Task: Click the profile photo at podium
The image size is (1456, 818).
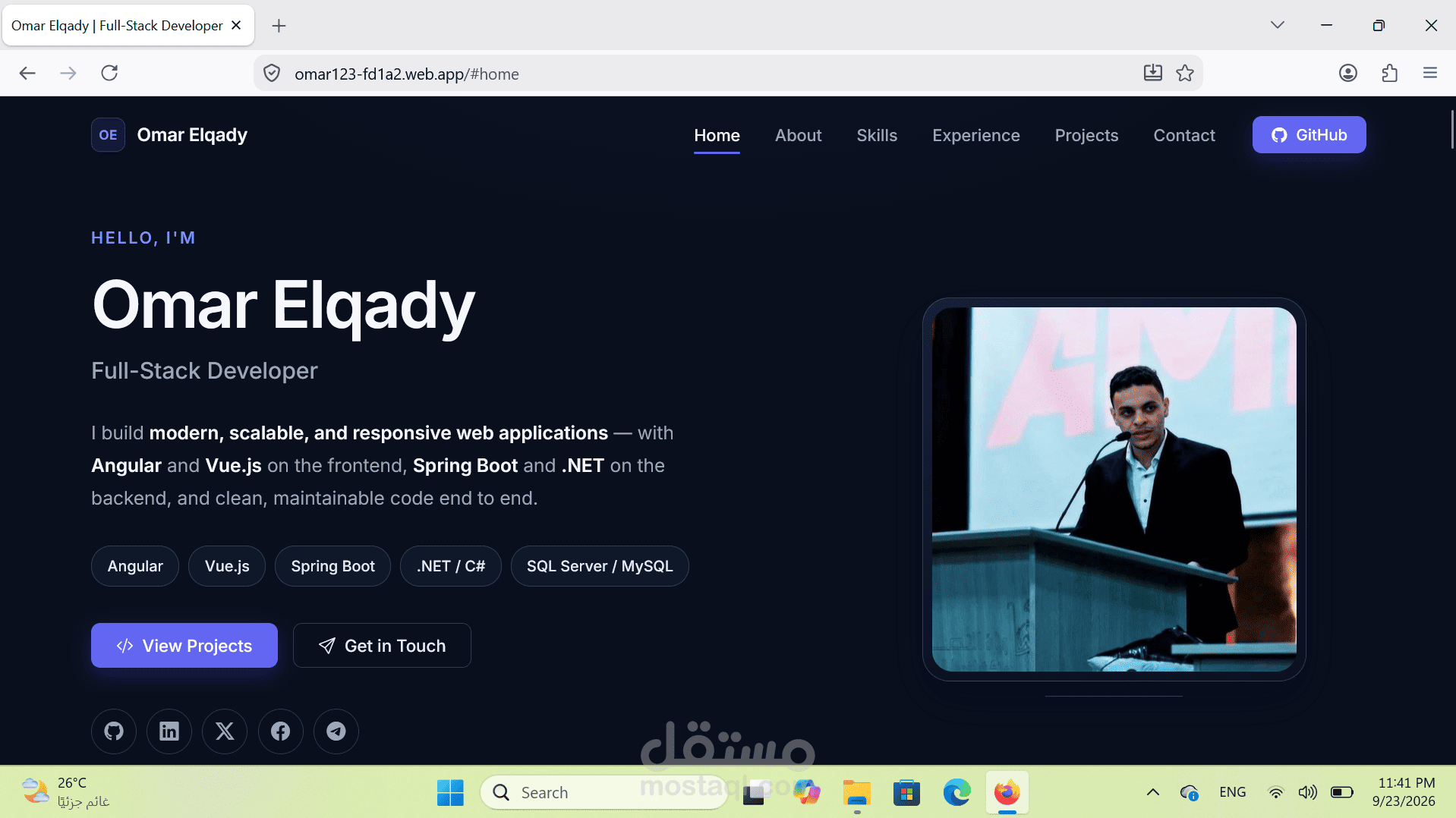Action: tap(1114, 489)
